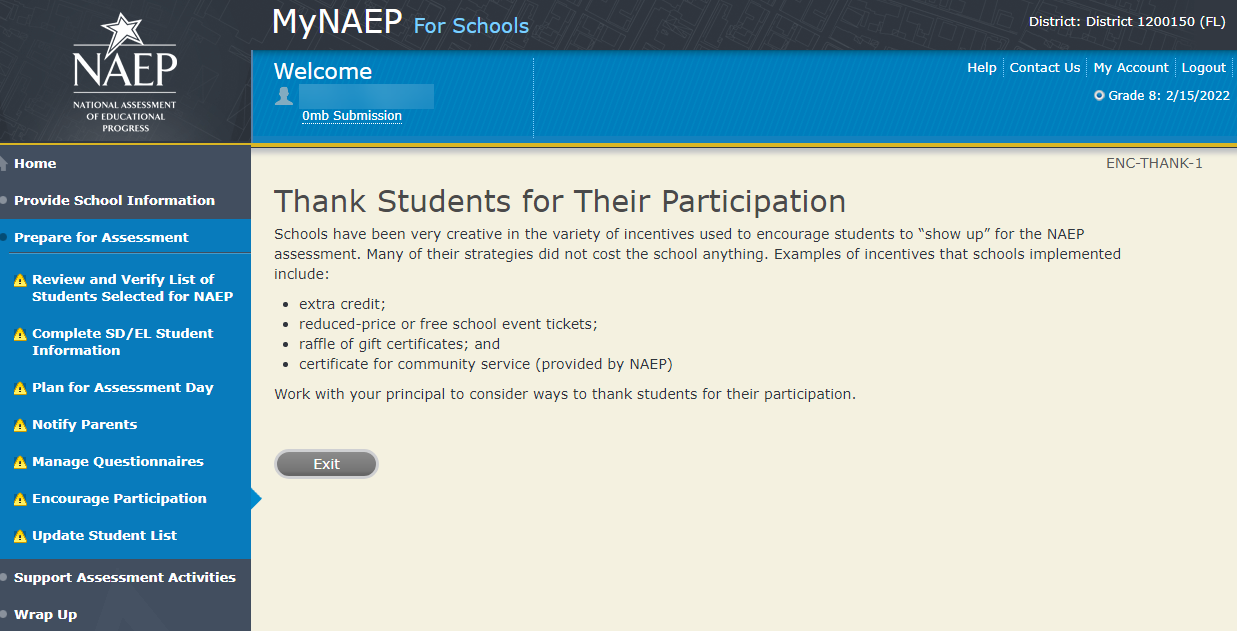
Task: Click the 0mb Submission link
Action: pos(352,116)
